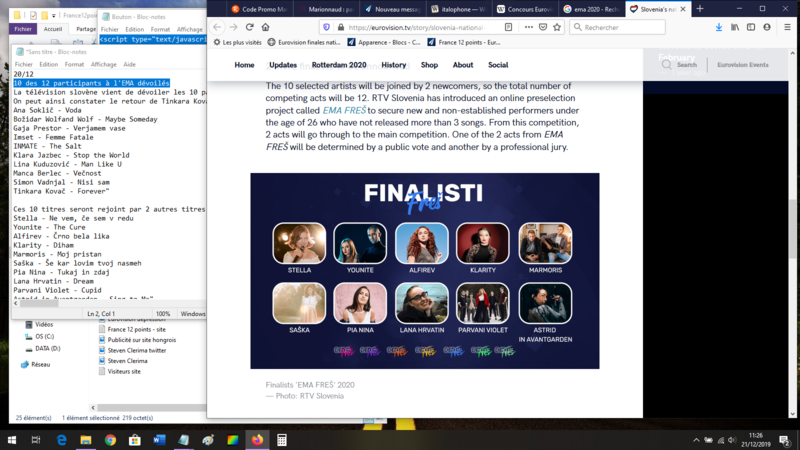Launch Chrome from taskbar
The height and width of the screenshot is (450, 800).
pyautogui.click(x=110, y=440)
